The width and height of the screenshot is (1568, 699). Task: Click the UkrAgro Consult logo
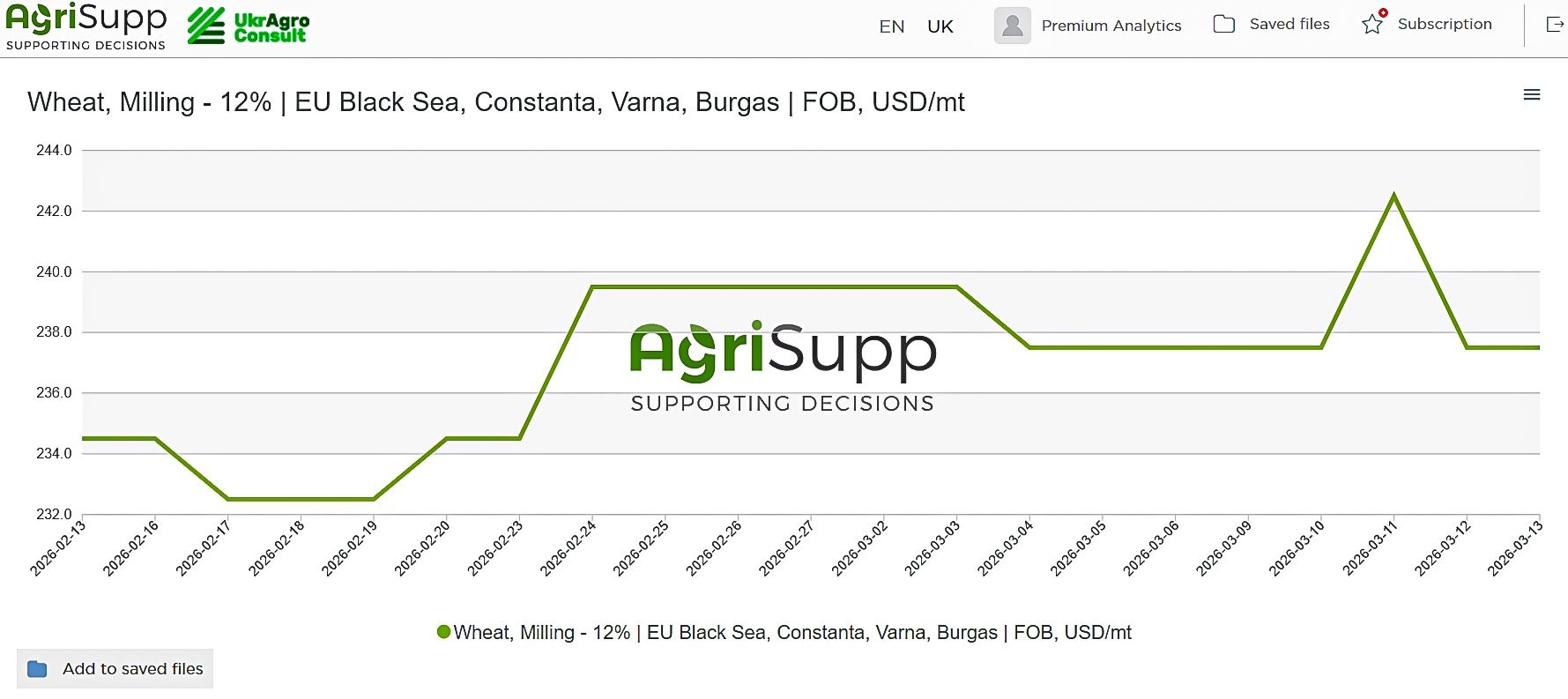(x=249, y=26)
